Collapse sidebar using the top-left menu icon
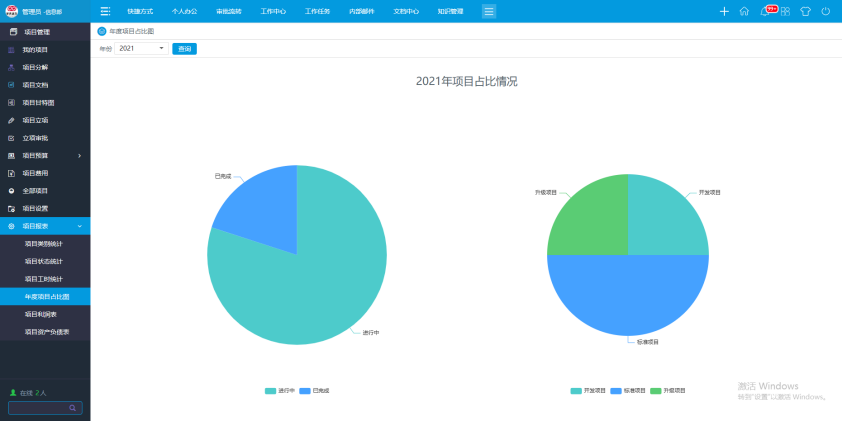 pyautogui.click(x=105, y=11)
